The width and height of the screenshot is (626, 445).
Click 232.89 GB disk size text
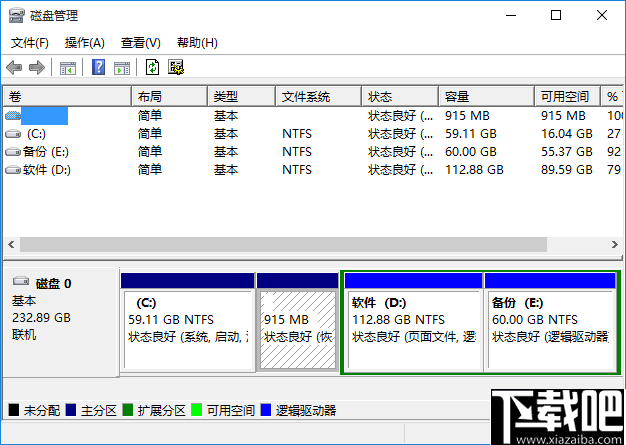tap(41, 318)
